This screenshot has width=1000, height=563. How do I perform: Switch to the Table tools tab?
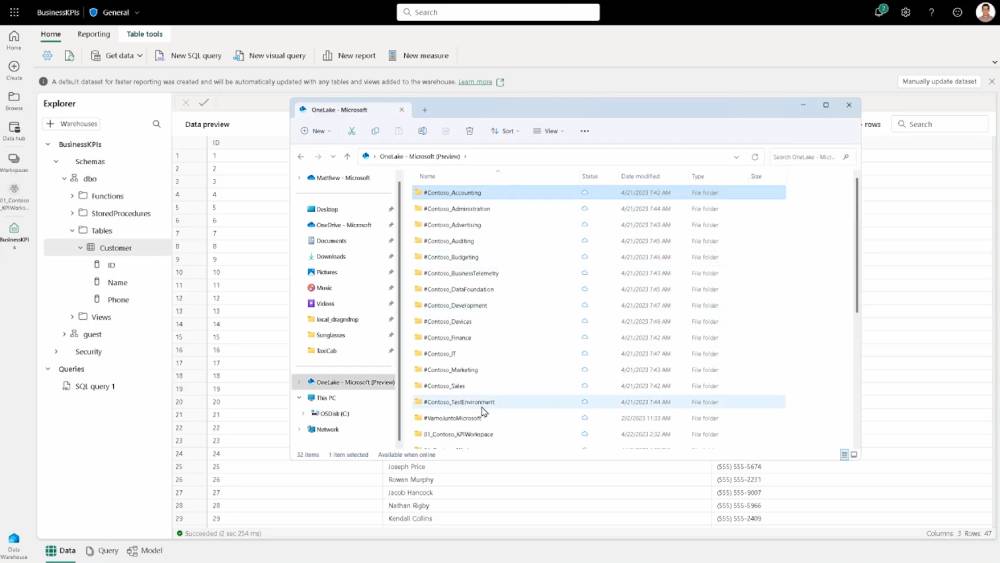pyautogui.click(x=145, y=34)
